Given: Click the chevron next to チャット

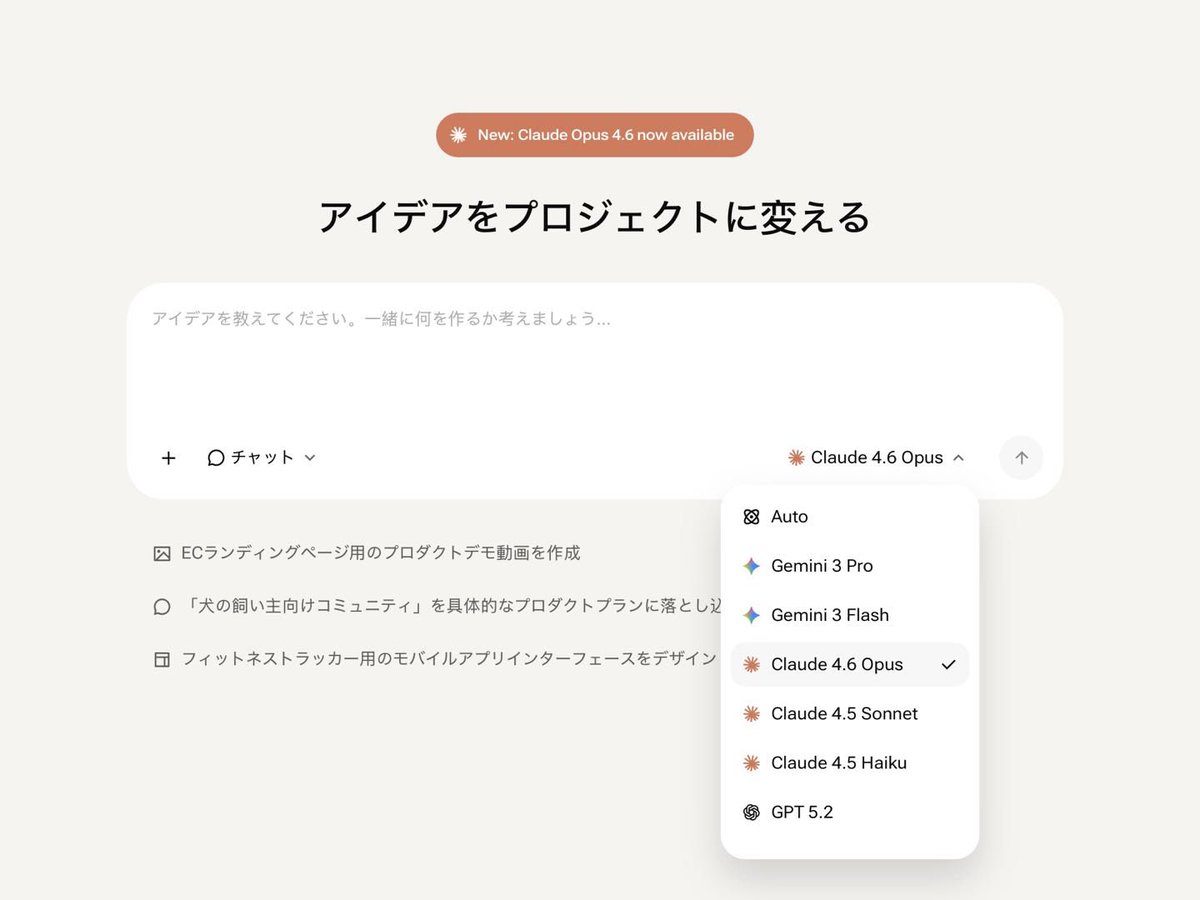Looking at the screenshot, I should 309,457.
